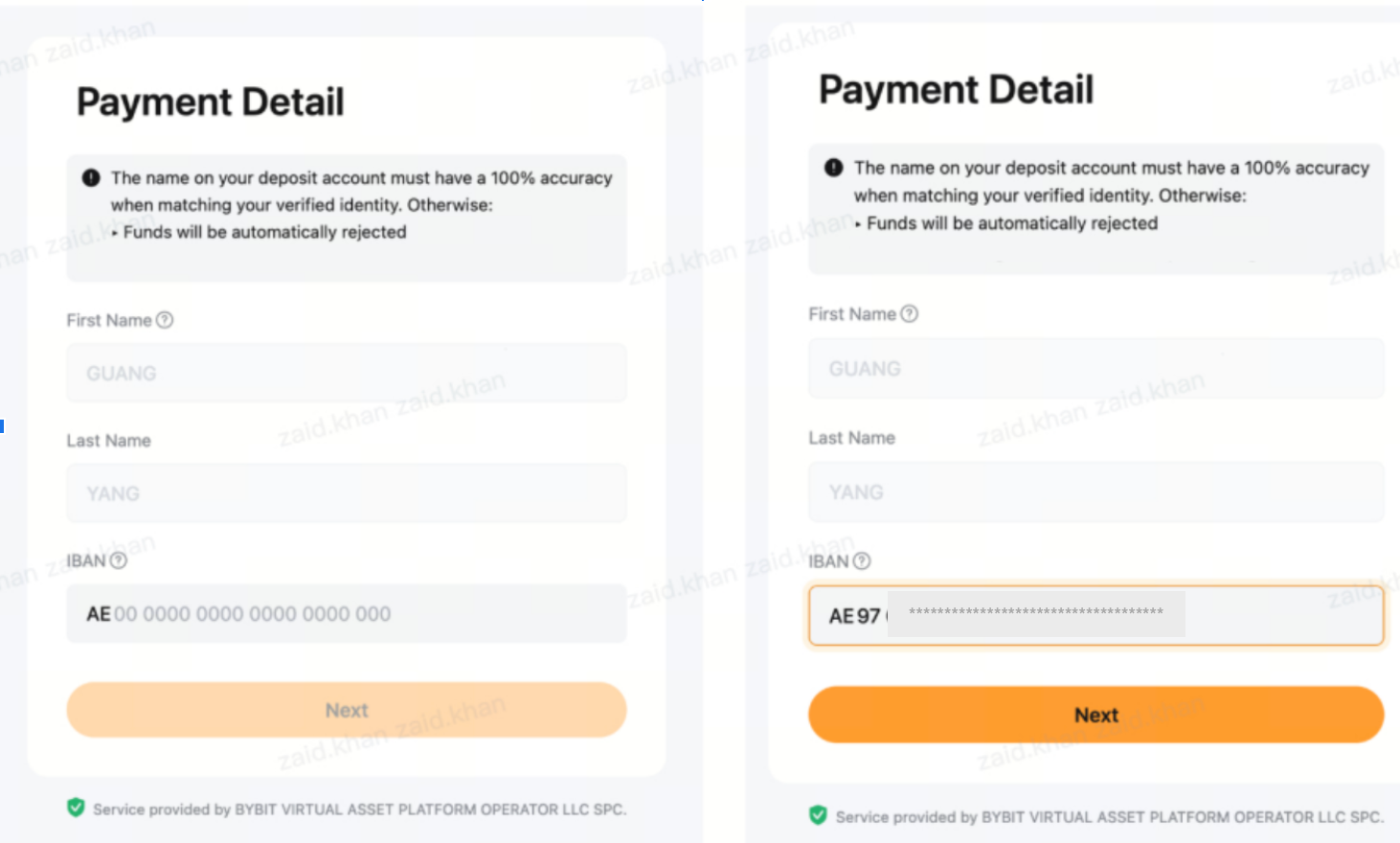Image resolution: width=1400 pixels, height=843 pixels.
Task: Click the bright orange Next button
Action: (x=1096, y=715)
